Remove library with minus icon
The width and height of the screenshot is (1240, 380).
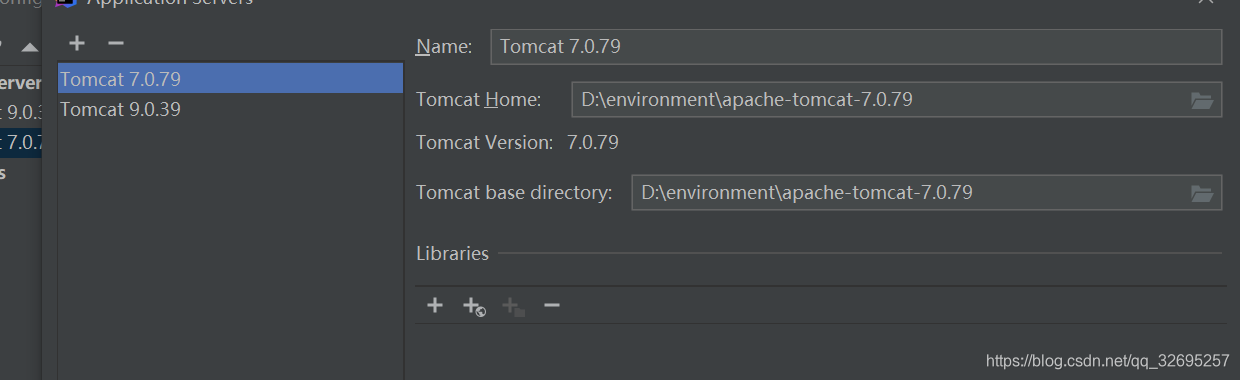[x=551, y=305]
